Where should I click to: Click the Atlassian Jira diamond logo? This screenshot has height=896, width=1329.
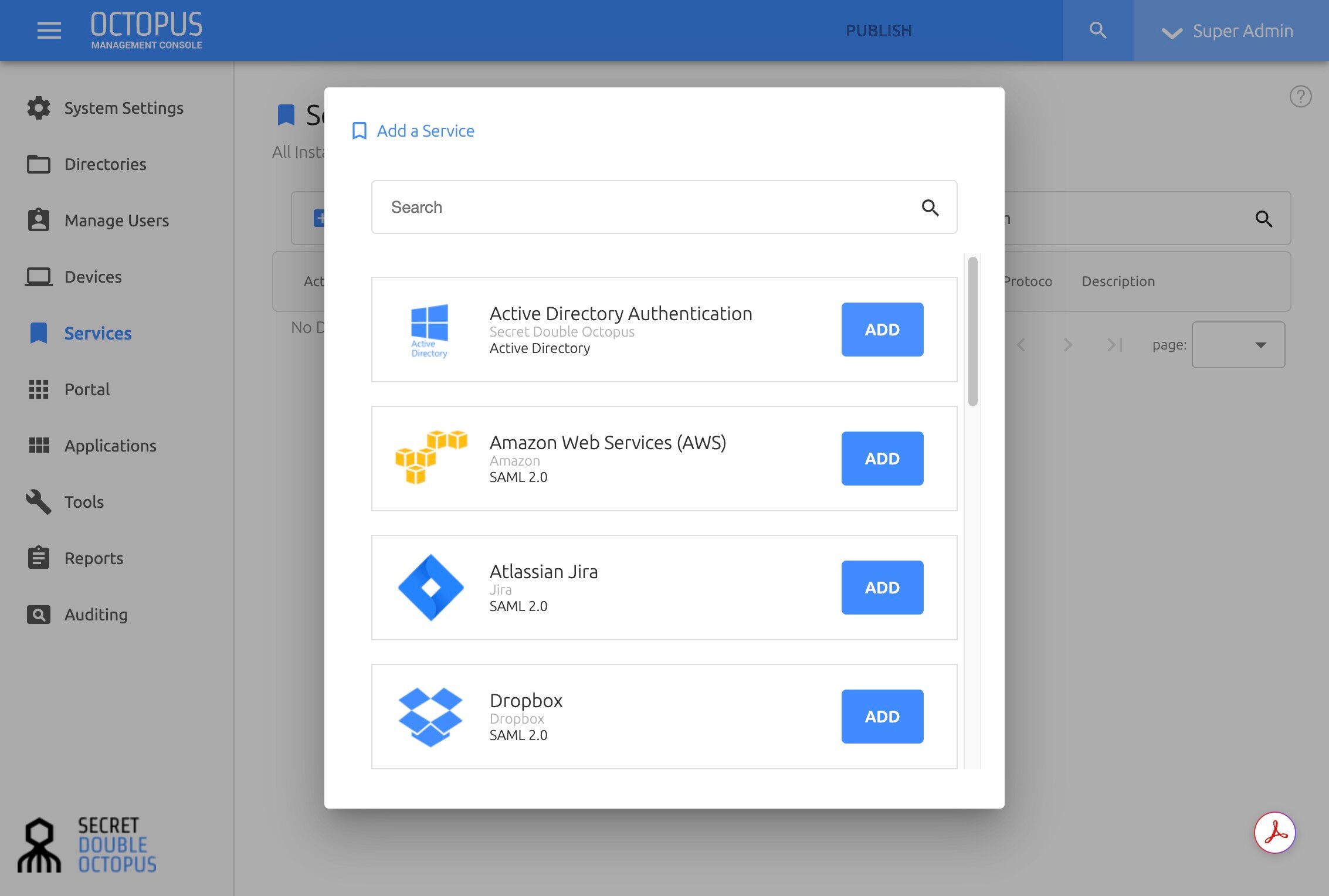(x=430, y=587)
